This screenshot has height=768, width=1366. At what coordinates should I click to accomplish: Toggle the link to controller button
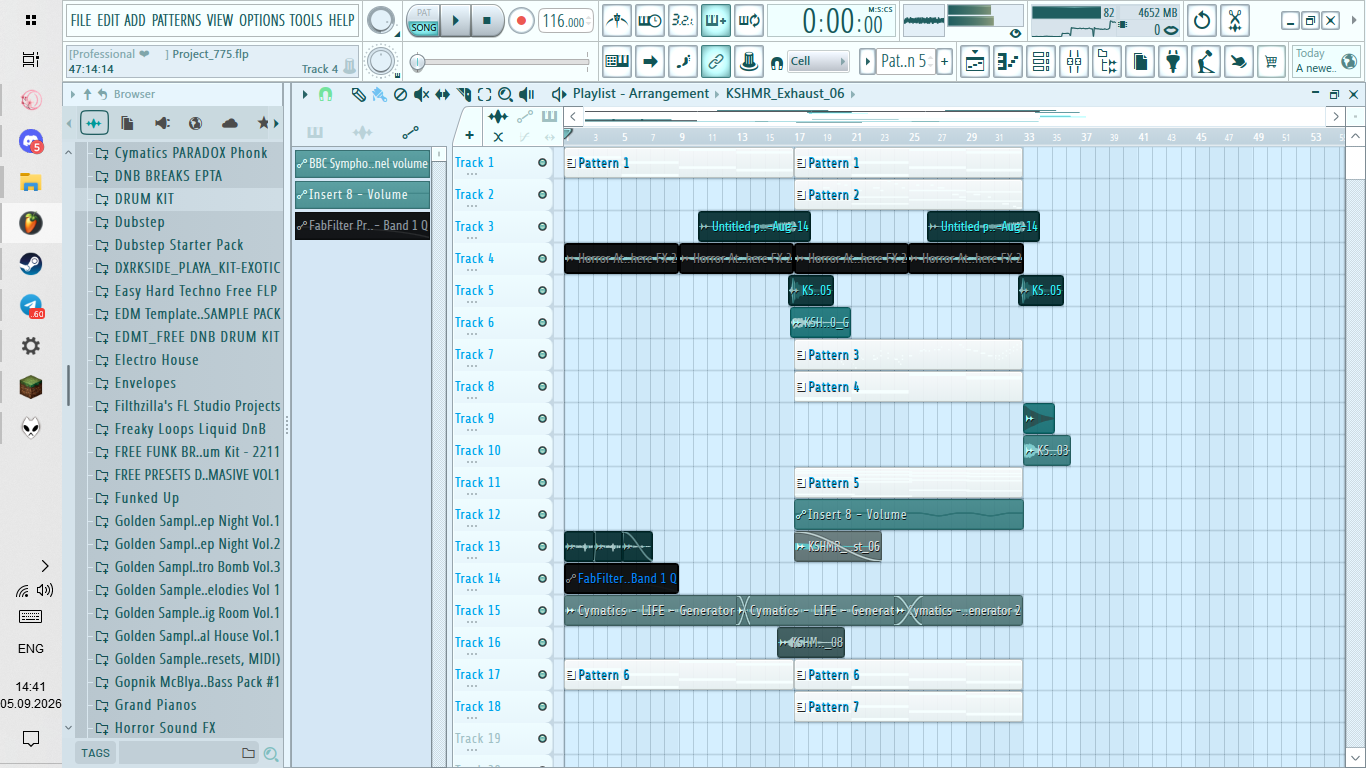pos(715,62)
